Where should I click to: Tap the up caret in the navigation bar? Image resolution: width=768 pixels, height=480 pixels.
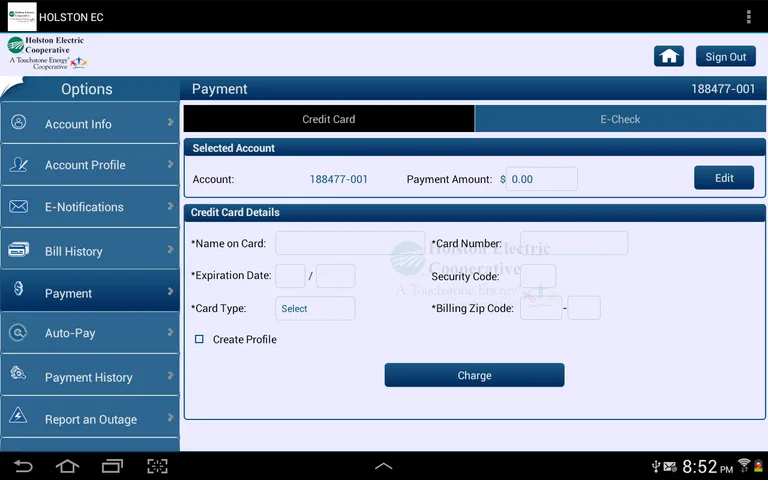click(x=384, y=466)
